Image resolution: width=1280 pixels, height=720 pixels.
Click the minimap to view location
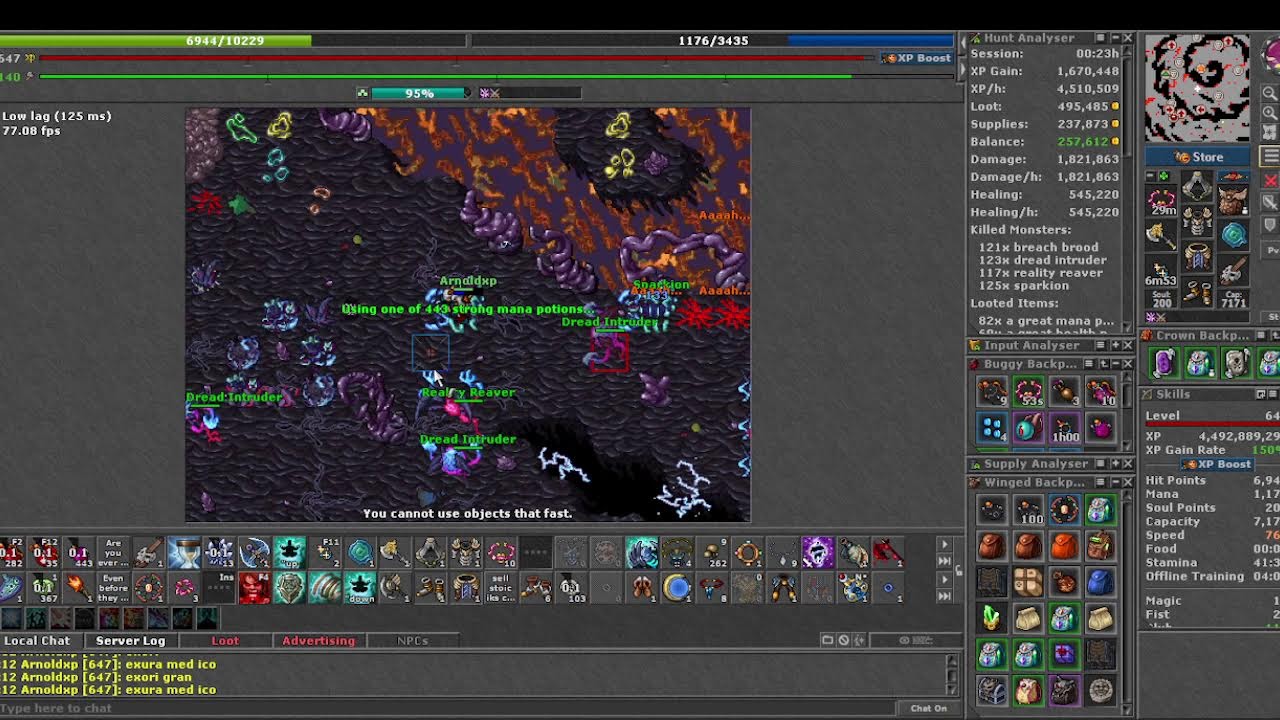pyautogui.click(x=1197, y=88)
